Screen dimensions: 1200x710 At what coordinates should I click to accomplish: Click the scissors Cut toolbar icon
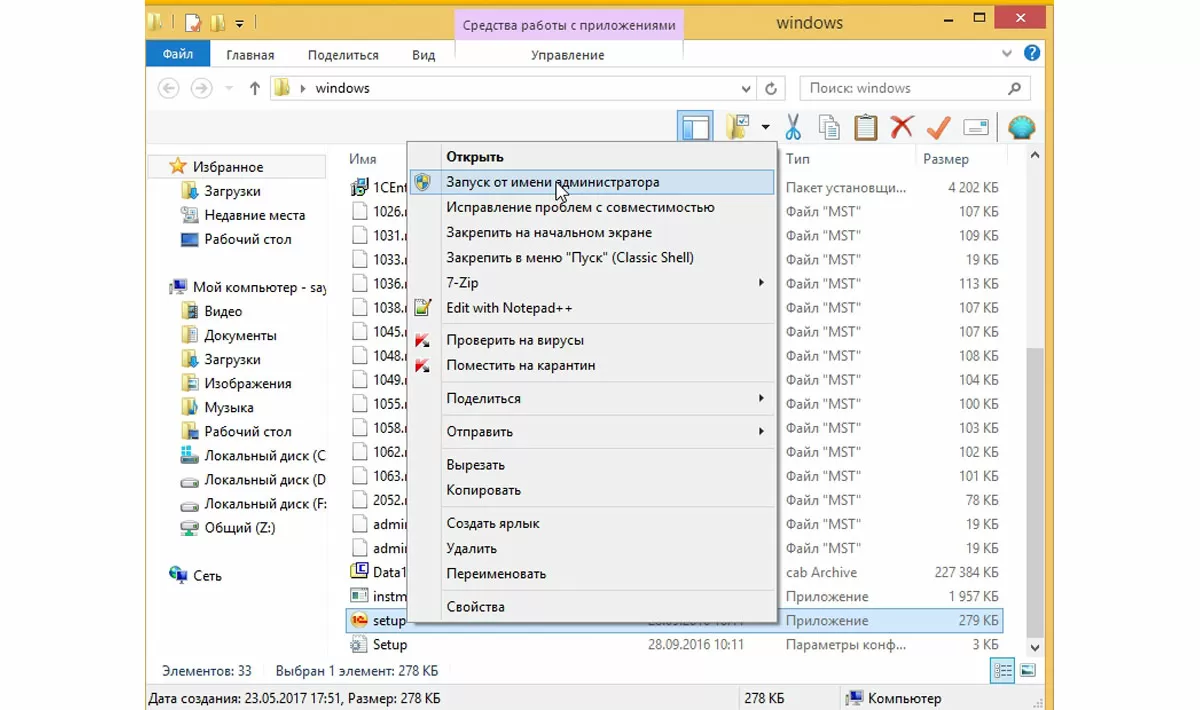tap(793, 127)
